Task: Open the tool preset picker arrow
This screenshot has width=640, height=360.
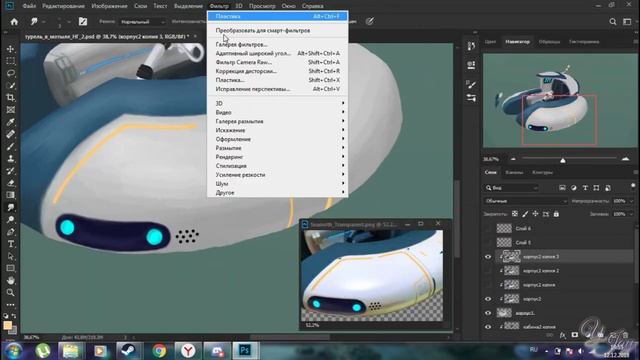Action: click(x=44, y=22)
